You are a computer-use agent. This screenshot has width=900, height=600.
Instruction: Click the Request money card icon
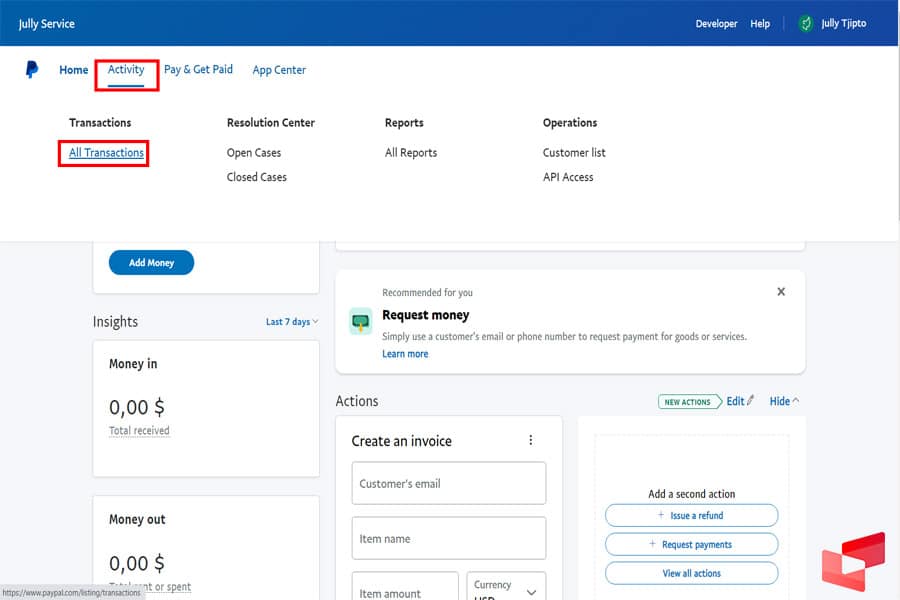coord(360,321)
